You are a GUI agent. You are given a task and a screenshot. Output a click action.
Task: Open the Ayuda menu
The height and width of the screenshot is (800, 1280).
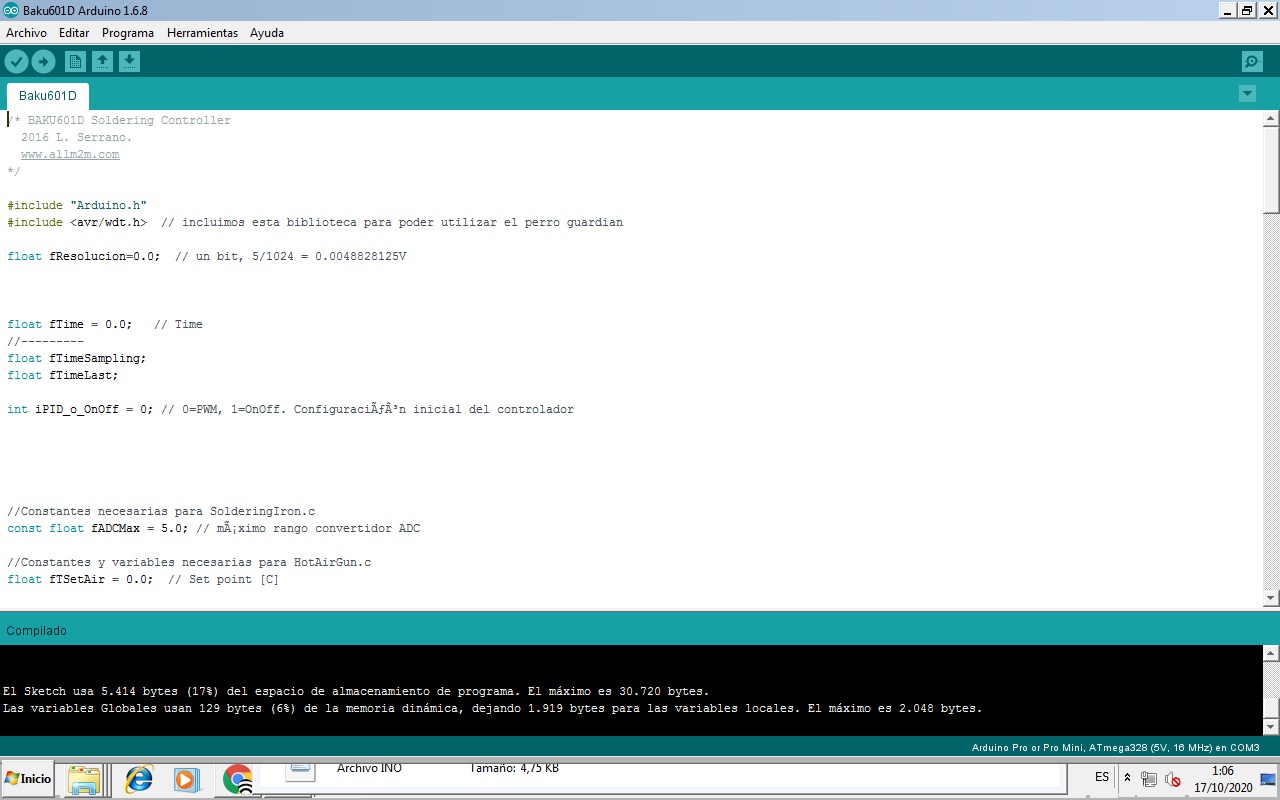tap(267, 33)
